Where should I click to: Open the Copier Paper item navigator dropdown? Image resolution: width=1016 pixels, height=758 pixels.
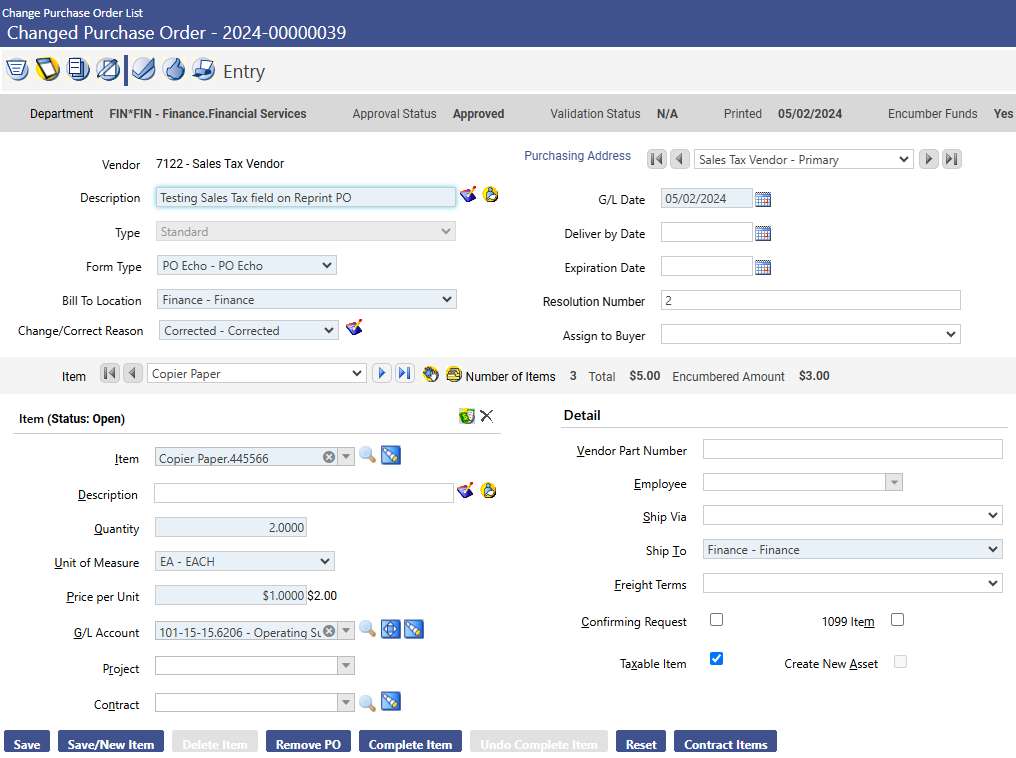[257, 373]
